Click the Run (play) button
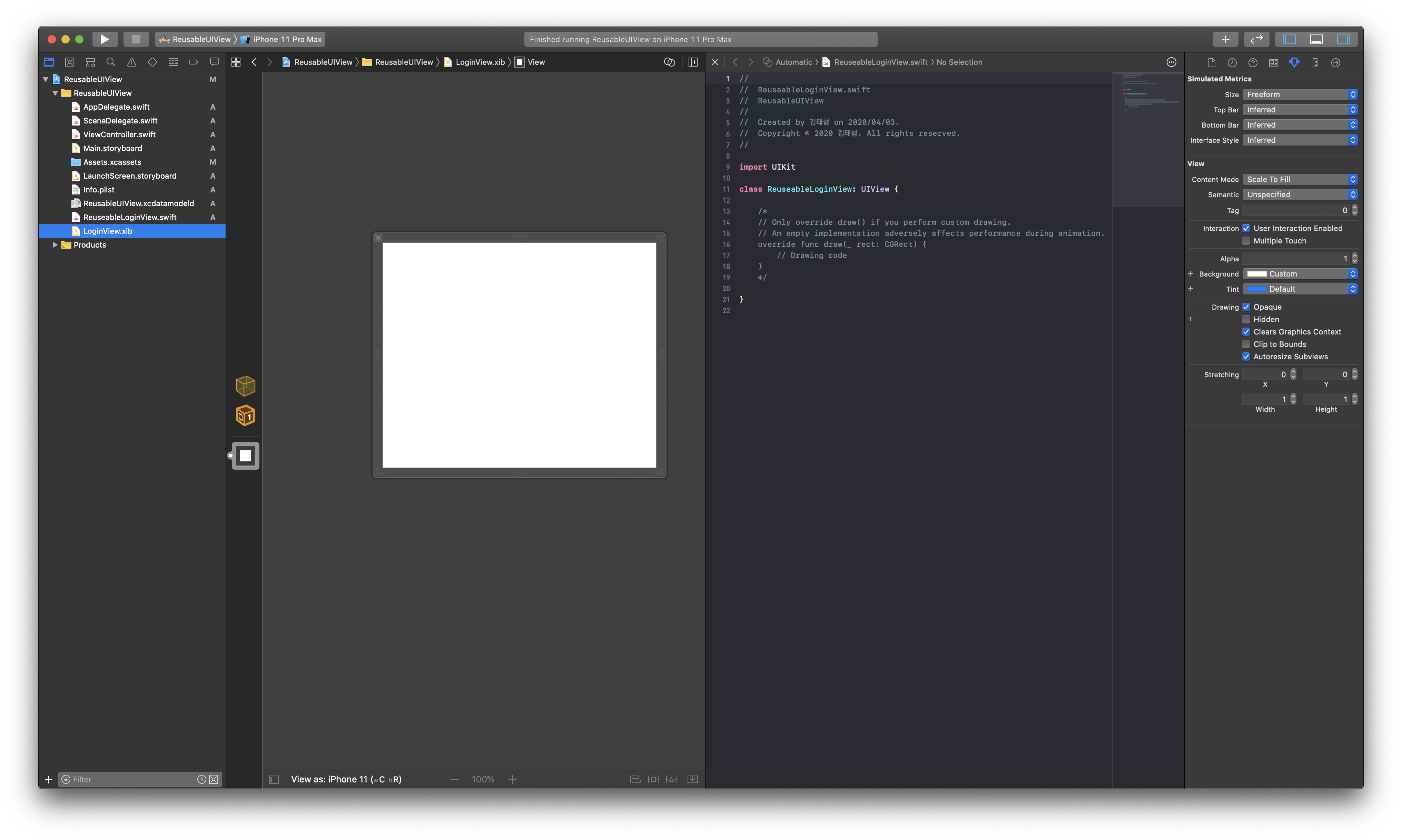1402x840 pixels. 105,39
